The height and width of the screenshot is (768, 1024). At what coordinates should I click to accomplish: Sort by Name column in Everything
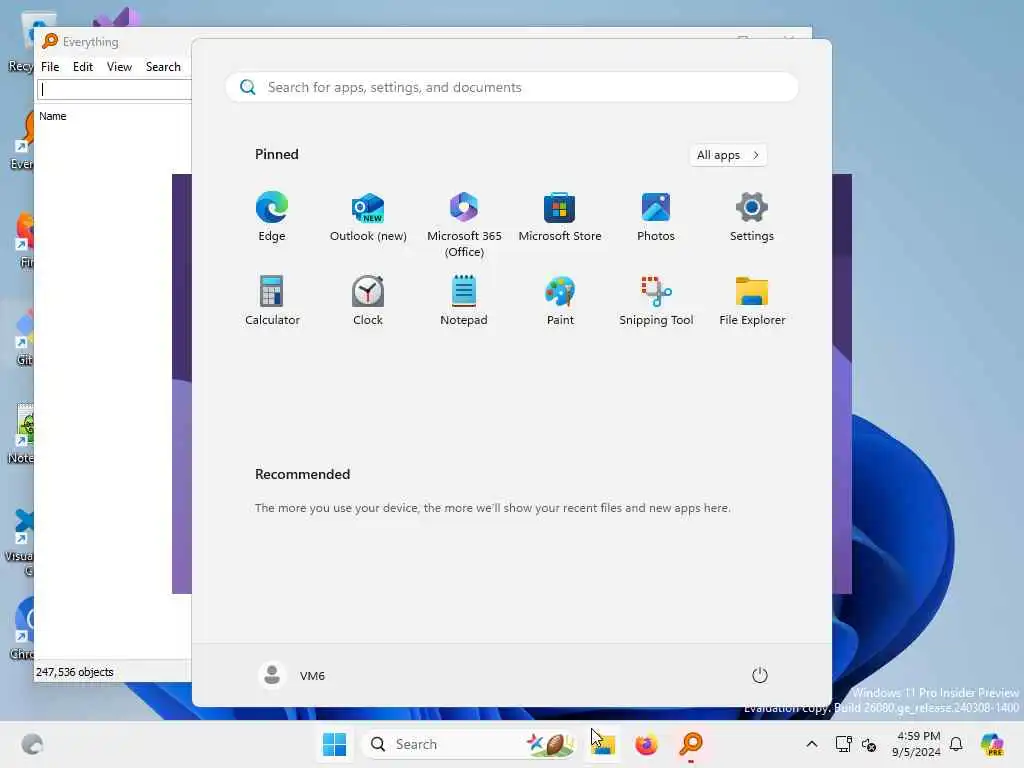(53, 116)
